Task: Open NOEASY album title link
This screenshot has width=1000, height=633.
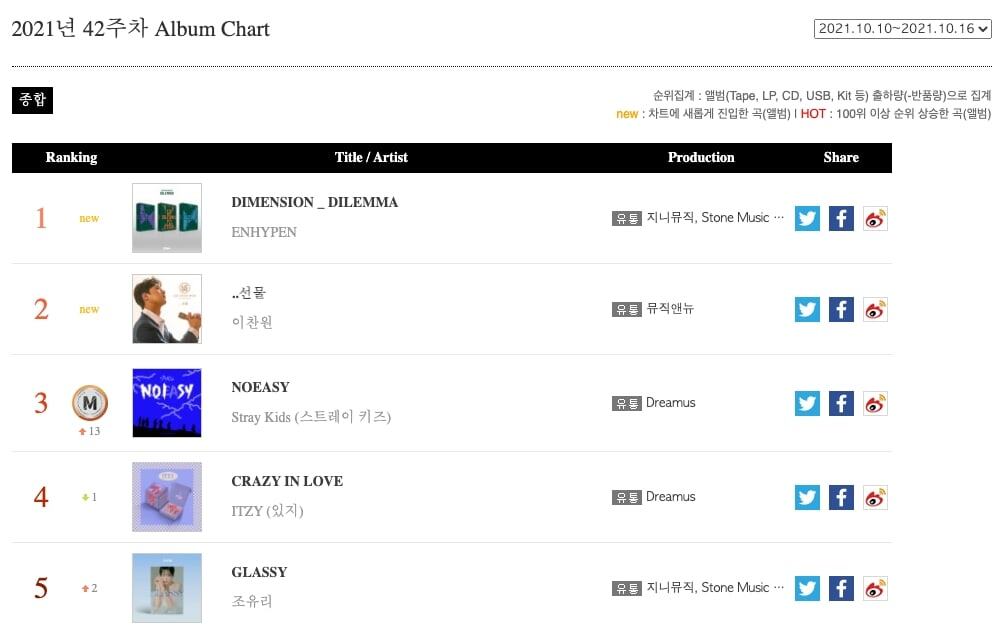Action: point(260,387)
